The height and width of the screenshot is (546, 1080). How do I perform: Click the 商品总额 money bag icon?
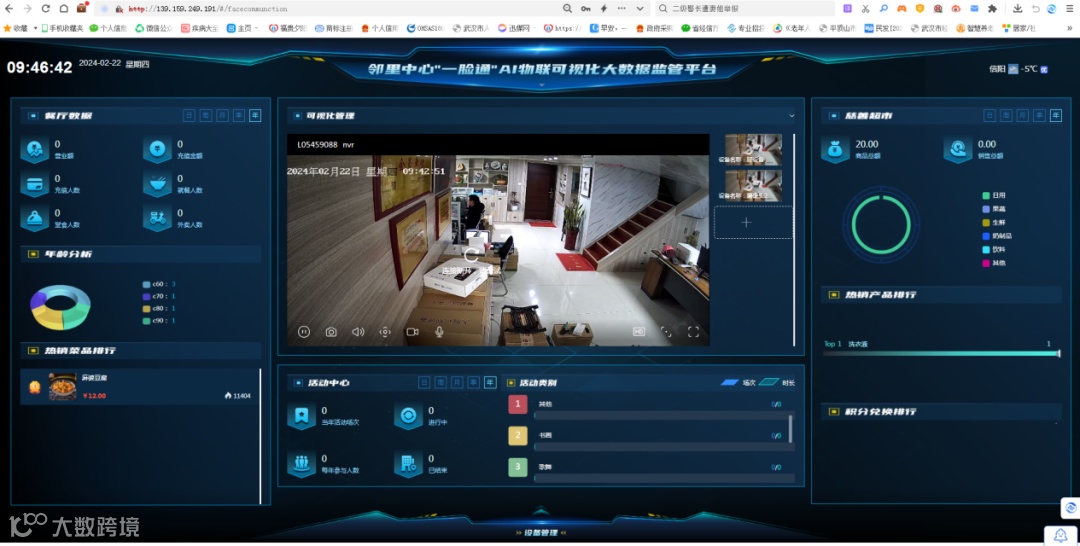(835, 149)
